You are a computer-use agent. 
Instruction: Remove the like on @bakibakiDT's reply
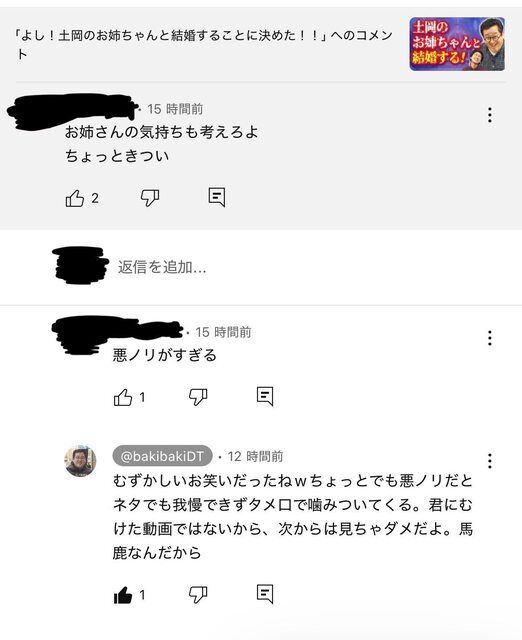click(x=123, y=595)
